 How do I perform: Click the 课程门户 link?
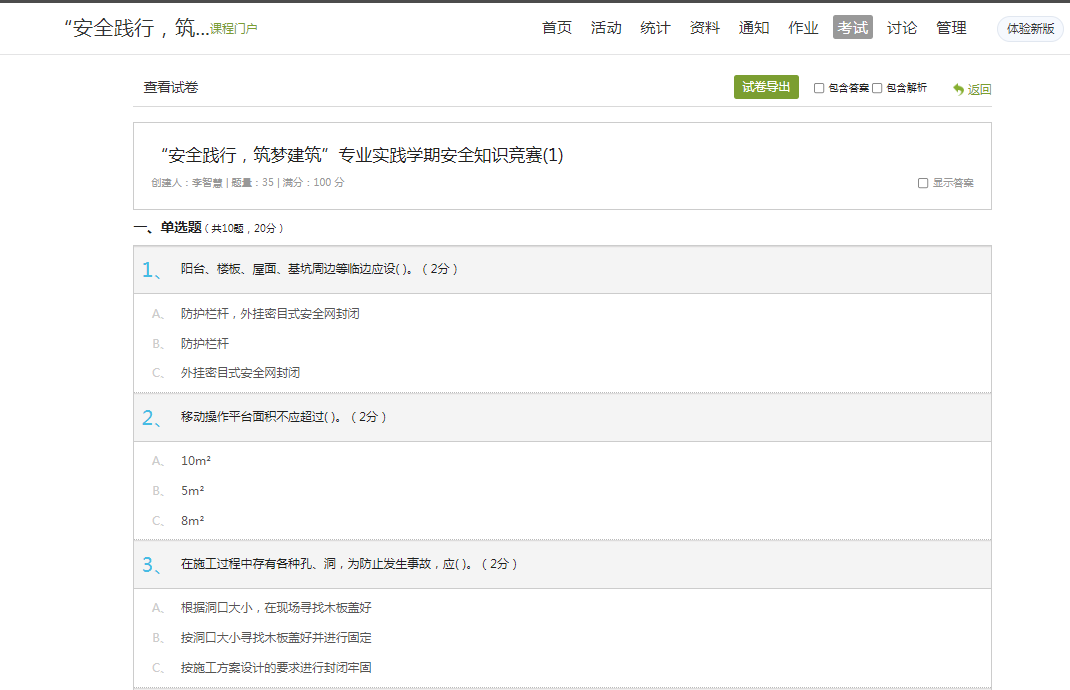click(234, 29)
